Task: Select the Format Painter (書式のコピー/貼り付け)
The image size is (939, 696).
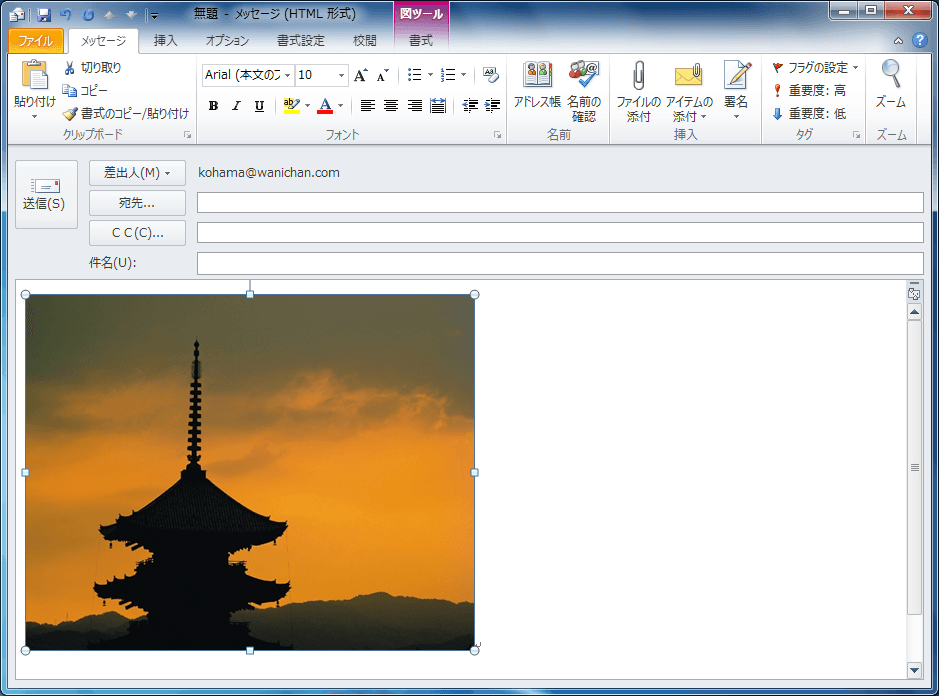Action: 126,113
